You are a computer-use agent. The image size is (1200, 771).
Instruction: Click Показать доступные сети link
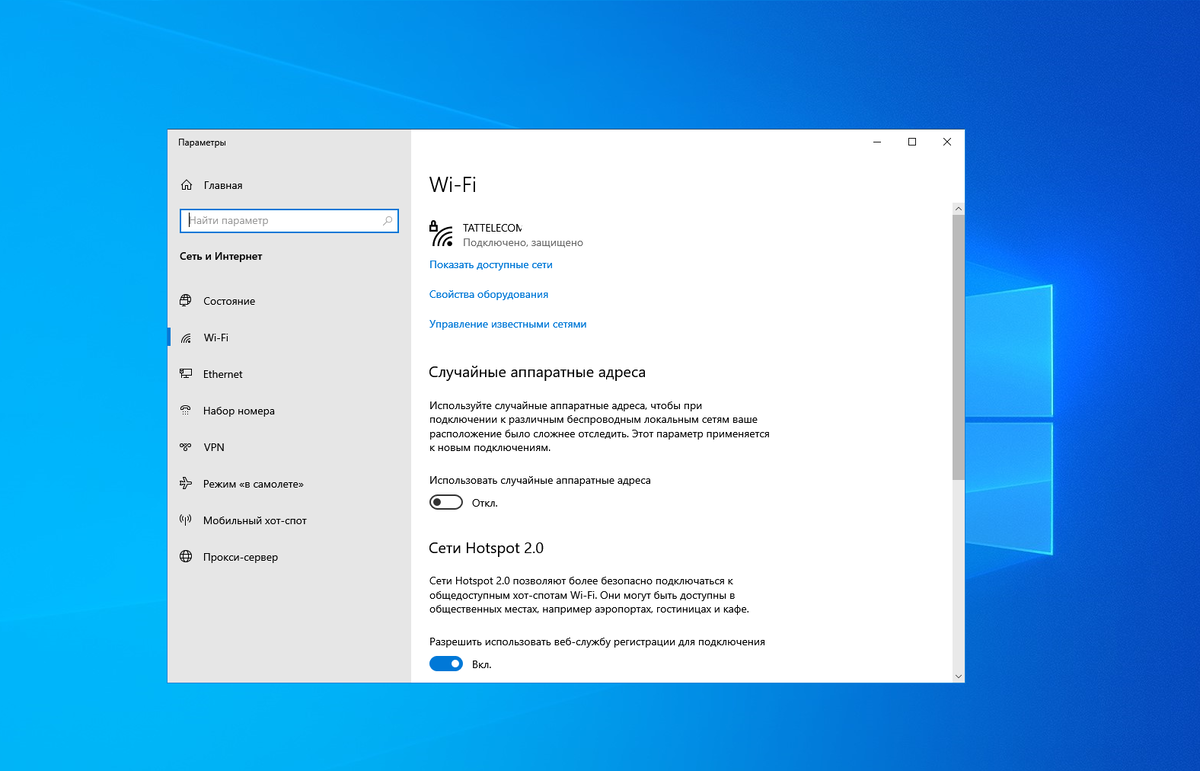click(x=491, y=265)
